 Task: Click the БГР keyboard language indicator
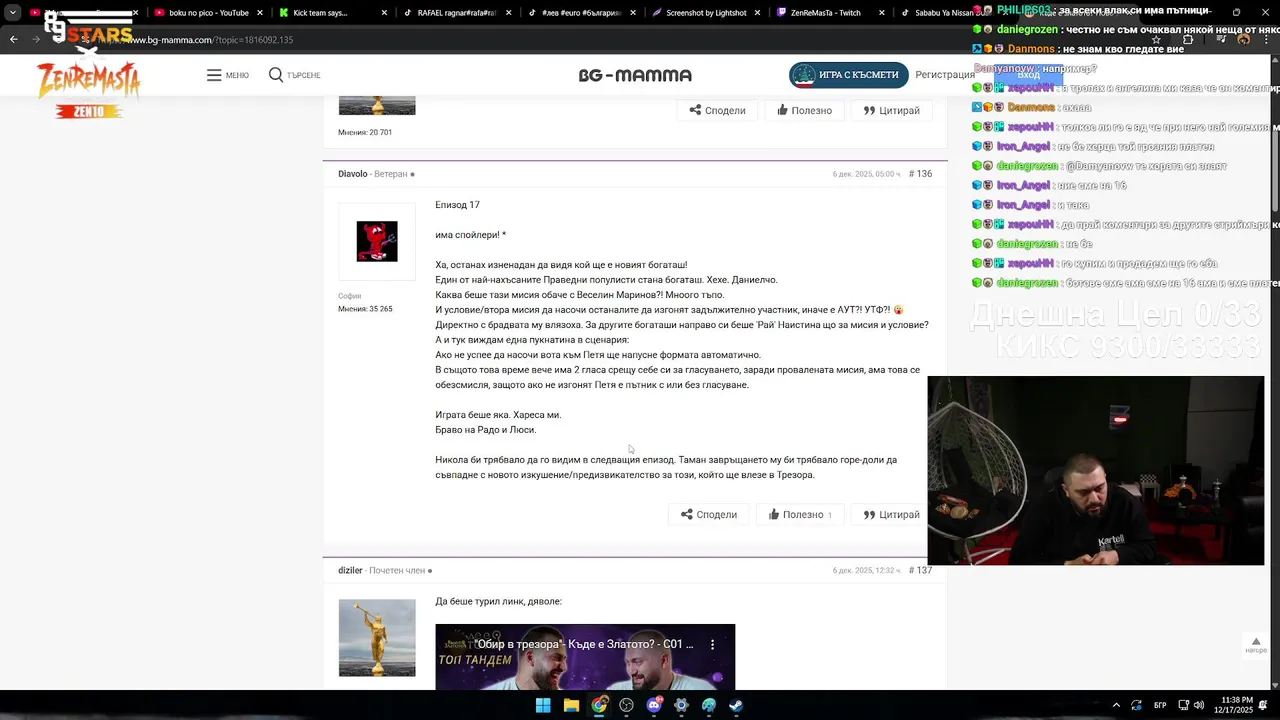click(x=1160, y=705)
